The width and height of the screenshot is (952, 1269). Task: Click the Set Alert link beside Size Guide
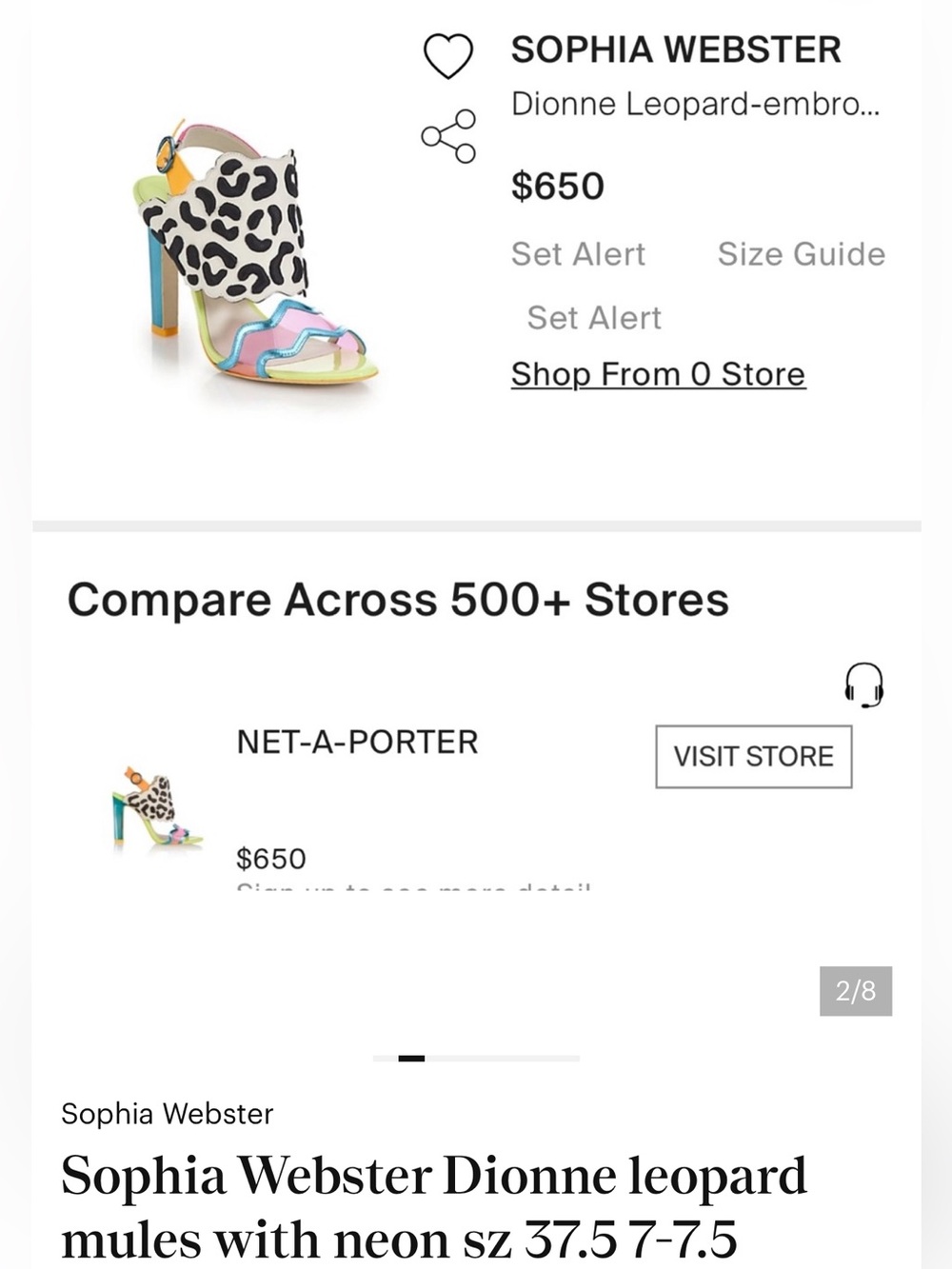(x=578, y=254)
